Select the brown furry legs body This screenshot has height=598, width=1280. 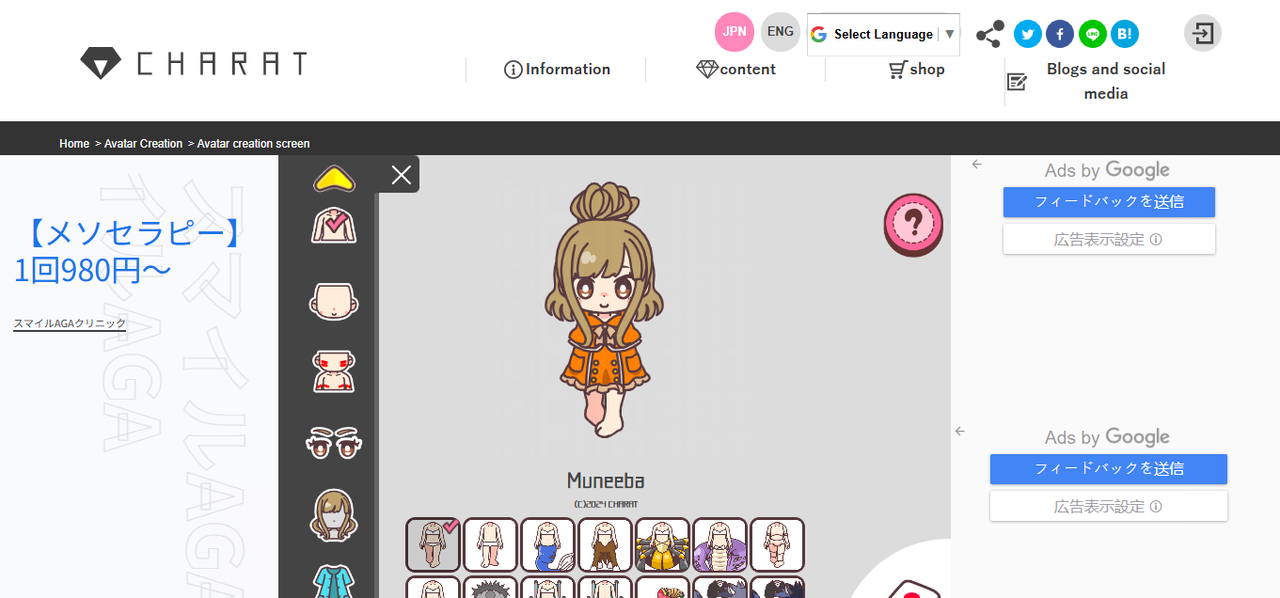point(605,544)
